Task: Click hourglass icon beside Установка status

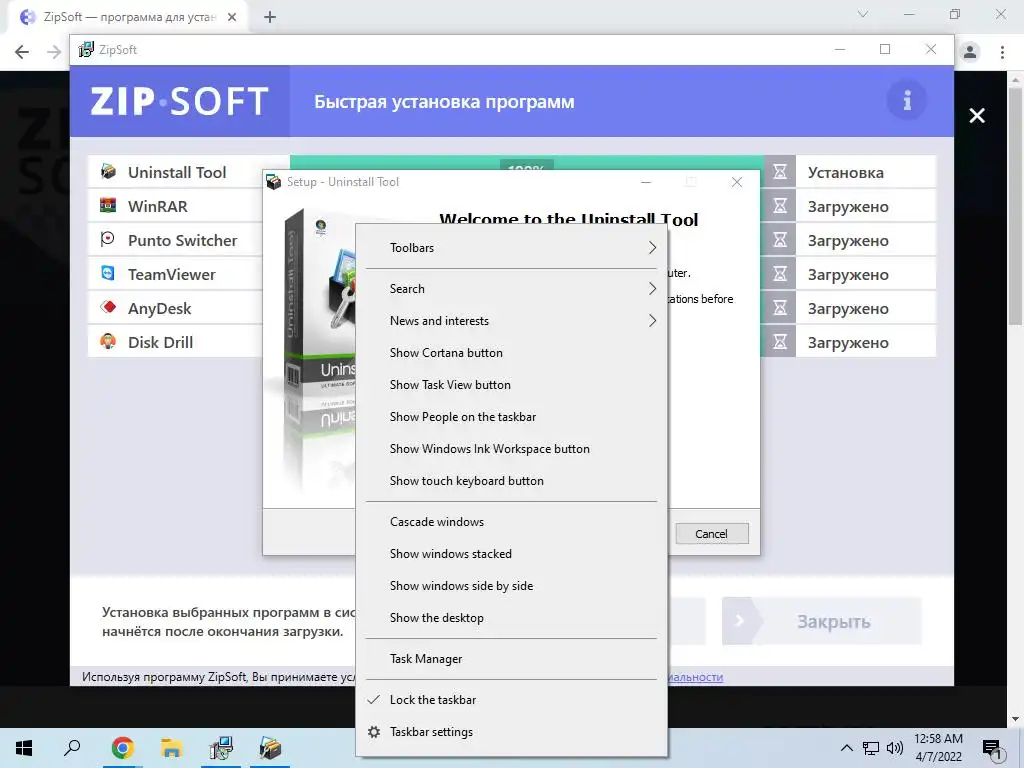Action: click(x=780, y=172)
